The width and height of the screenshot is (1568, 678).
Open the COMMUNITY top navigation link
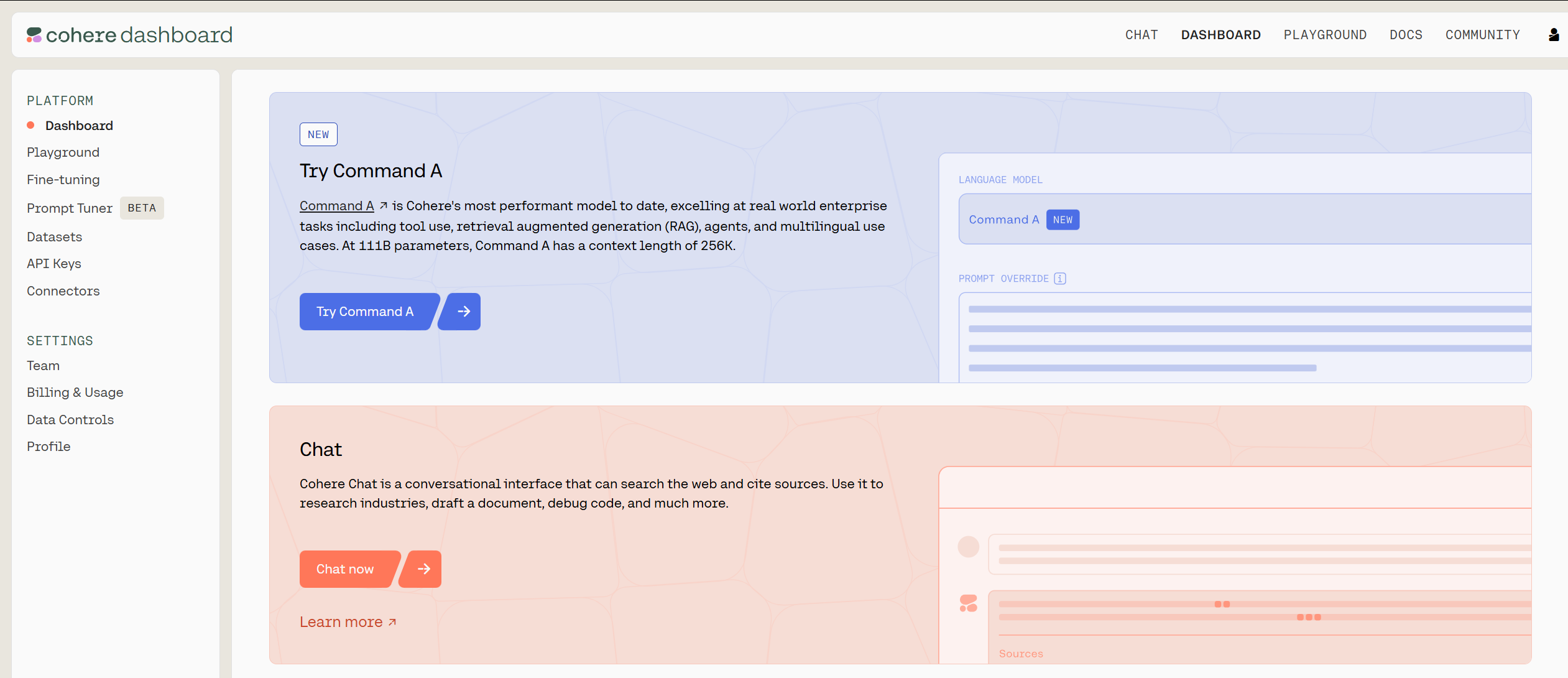[x=1482, y=35]
